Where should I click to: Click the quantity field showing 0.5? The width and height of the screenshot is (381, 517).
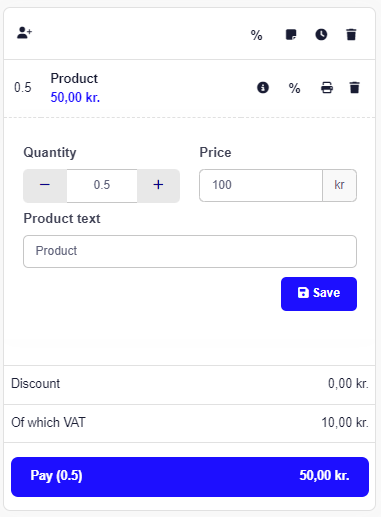point(102,185)
